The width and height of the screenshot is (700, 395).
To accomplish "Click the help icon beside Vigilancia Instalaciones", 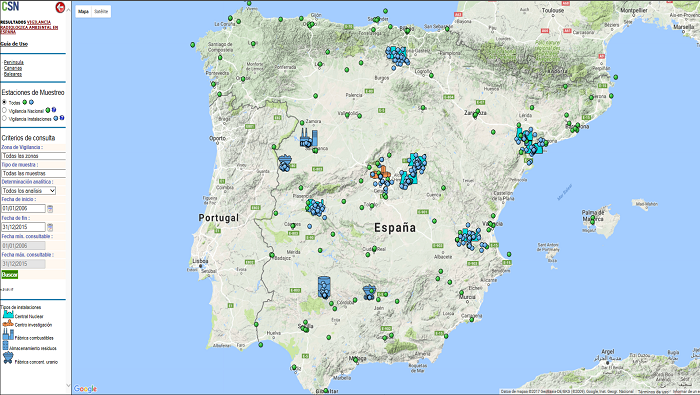I will [x=62, y=118].
